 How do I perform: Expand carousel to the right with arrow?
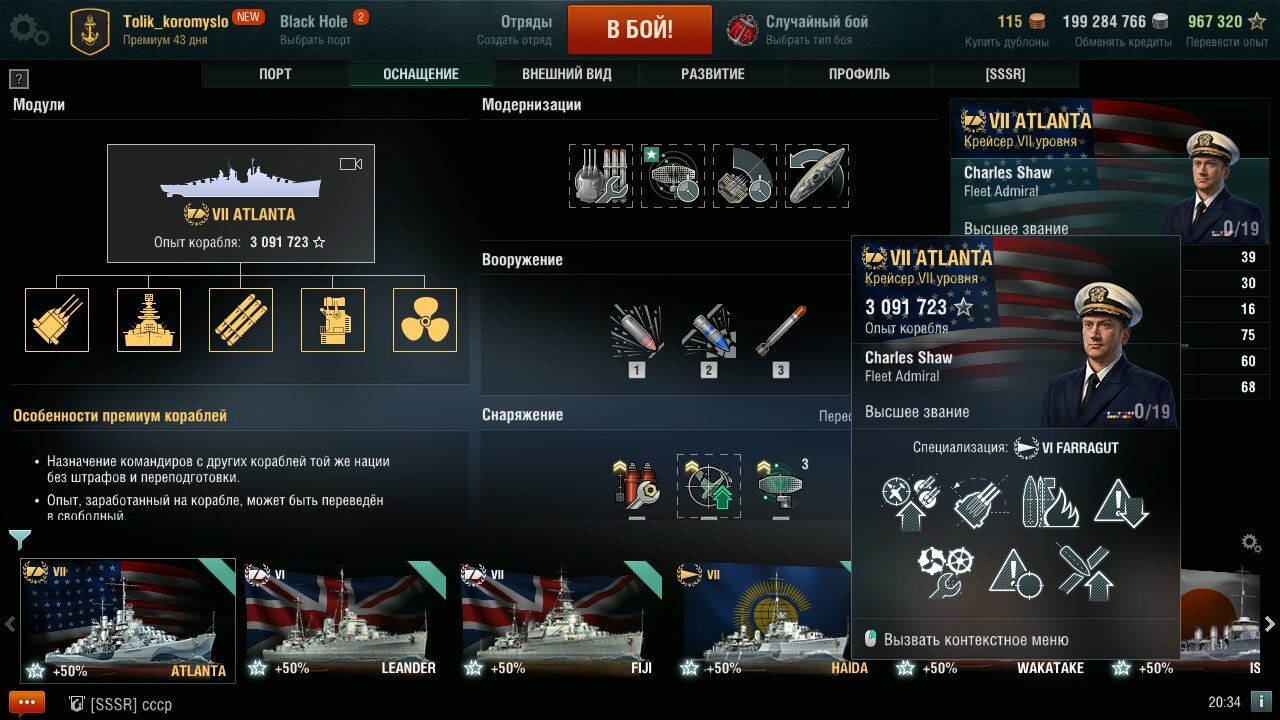pos(1270,624)
